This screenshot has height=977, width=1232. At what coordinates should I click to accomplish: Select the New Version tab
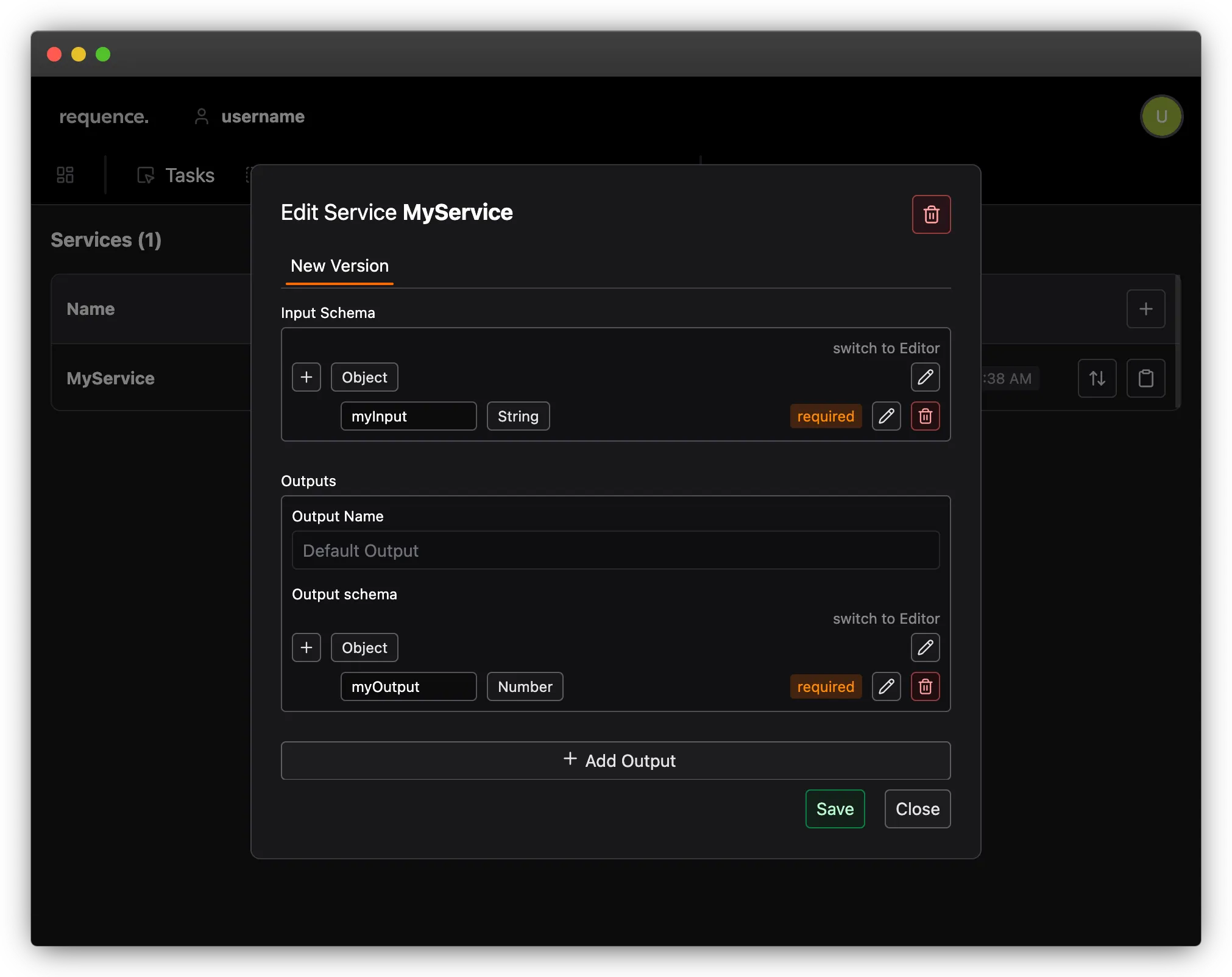[x=339, y=266]
